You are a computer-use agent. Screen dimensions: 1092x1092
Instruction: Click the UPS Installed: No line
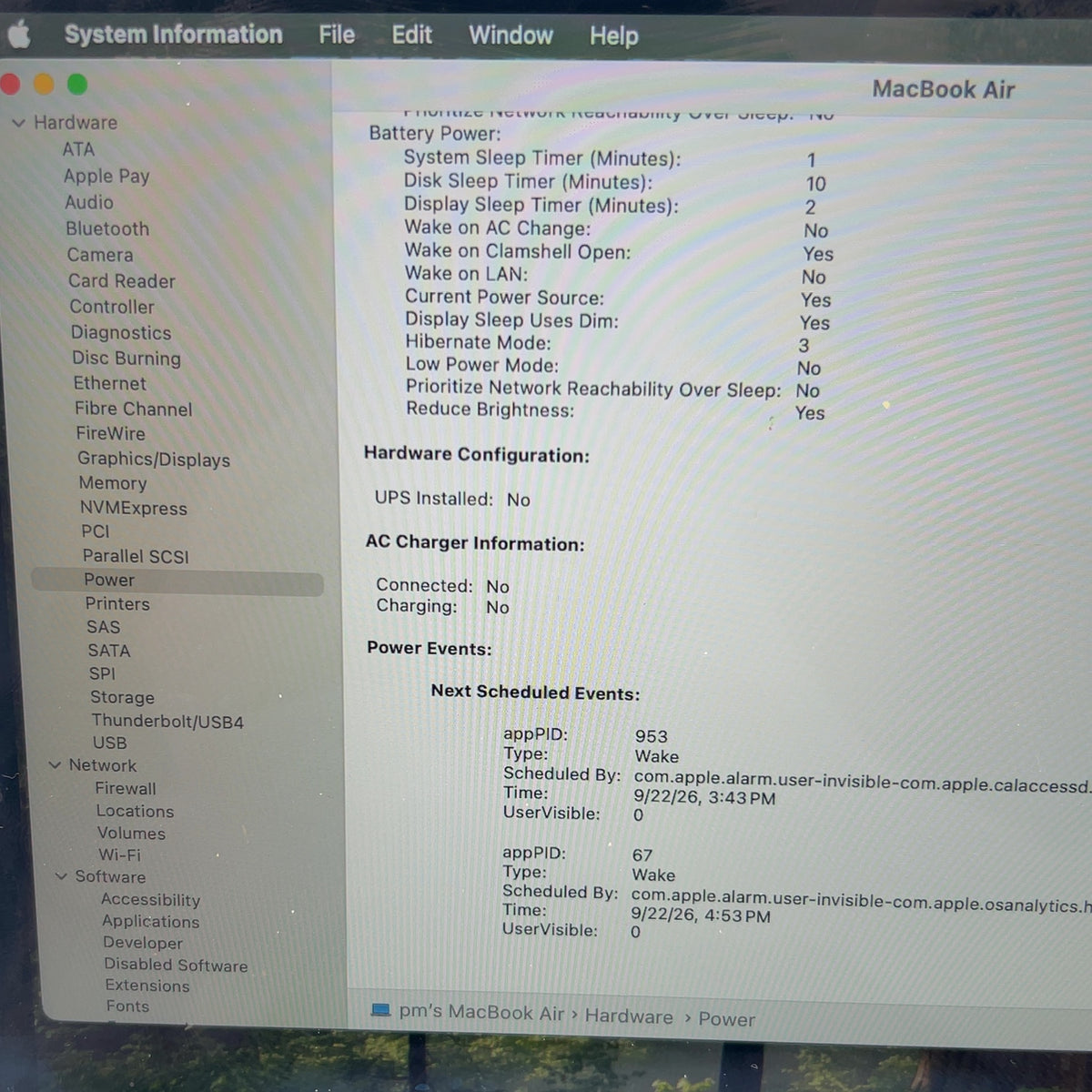452,499
